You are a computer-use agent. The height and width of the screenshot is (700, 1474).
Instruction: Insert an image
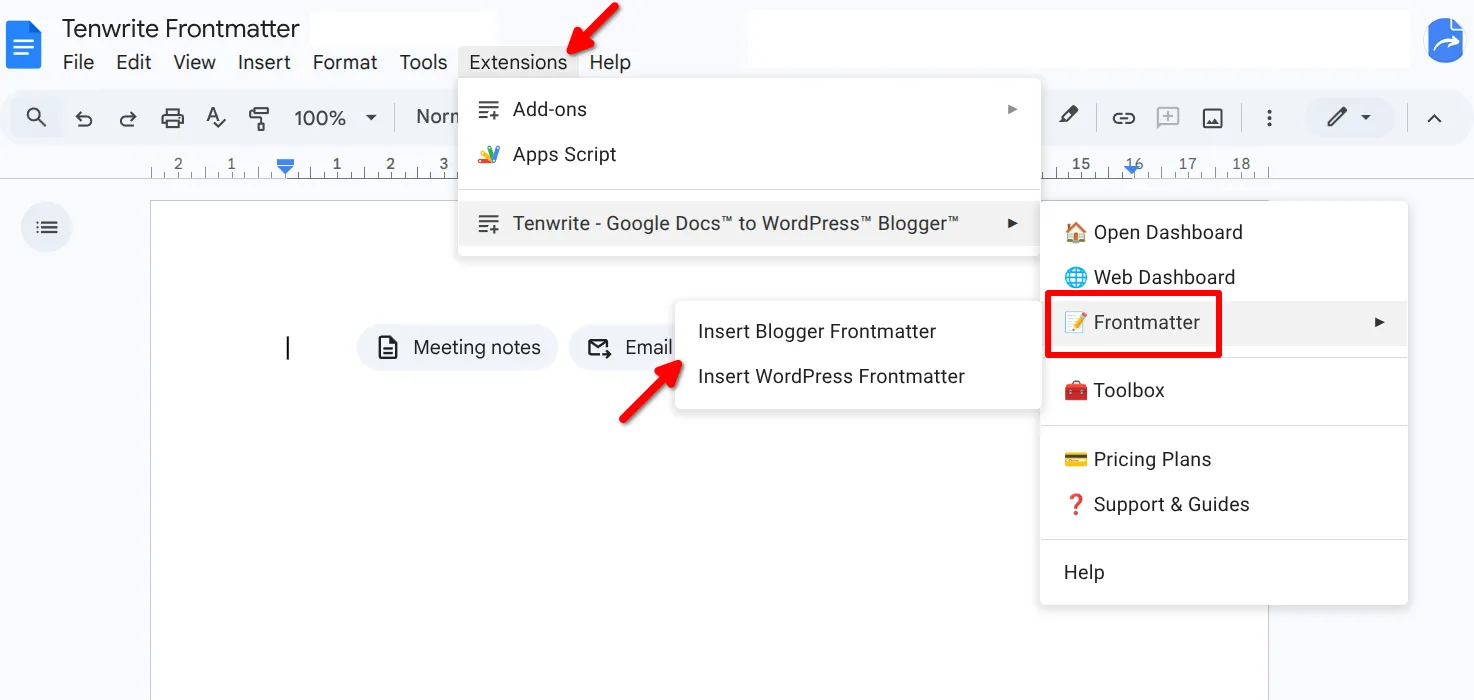pyautogui.click(x=1212, y=117)
